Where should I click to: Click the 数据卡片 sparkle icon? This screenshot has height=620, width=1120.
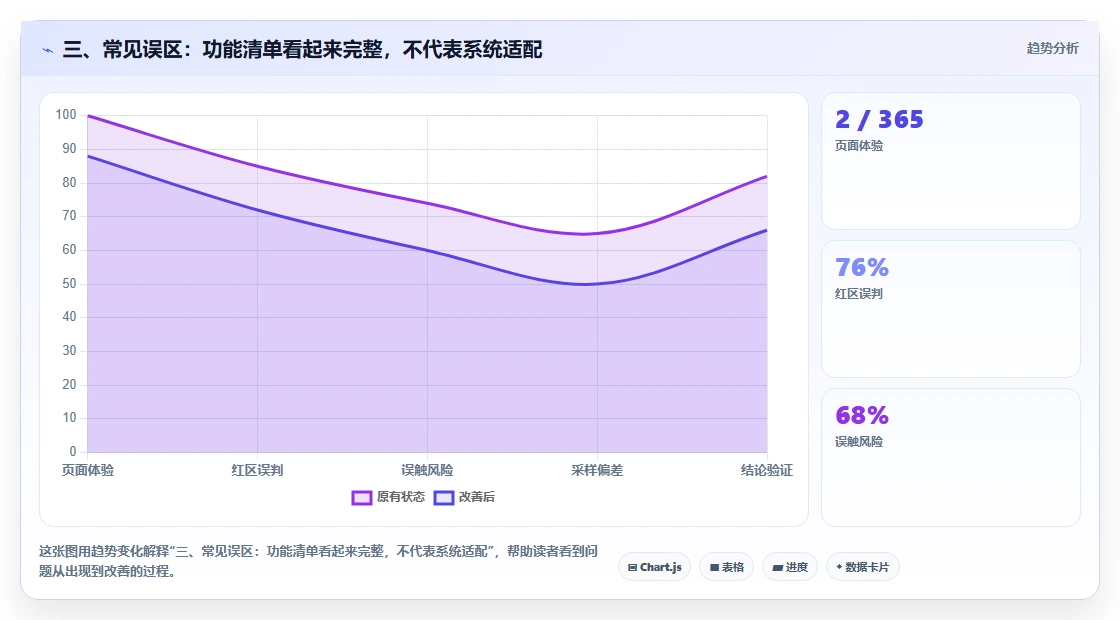[839, 567]
